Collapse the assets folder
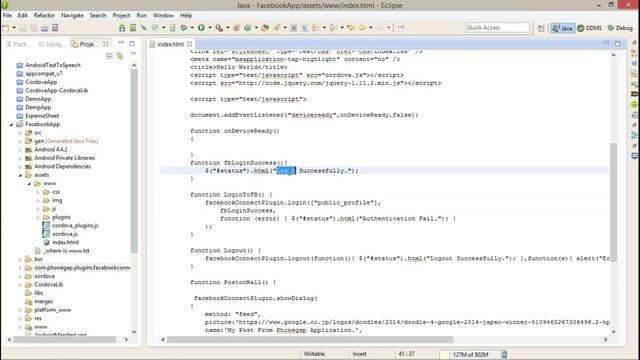The height and width of the screenshot is (360, 640). tap(20, 175)
